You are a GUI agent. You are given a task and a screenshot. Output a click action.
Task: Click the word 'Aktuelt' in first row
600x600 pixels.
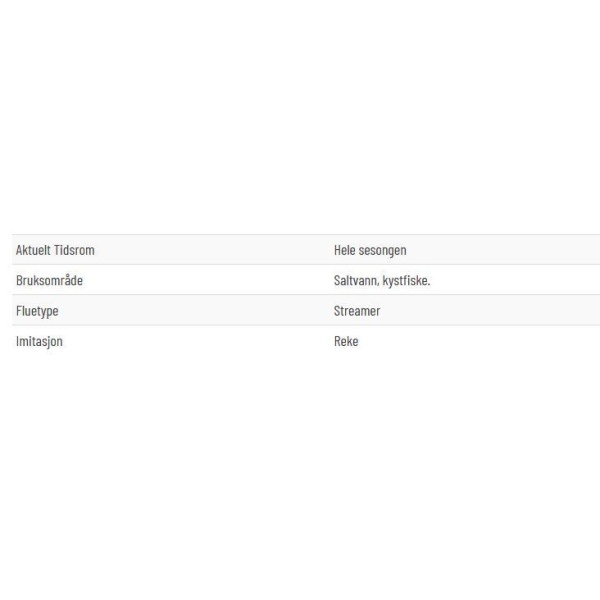click(x=34, y=250)
